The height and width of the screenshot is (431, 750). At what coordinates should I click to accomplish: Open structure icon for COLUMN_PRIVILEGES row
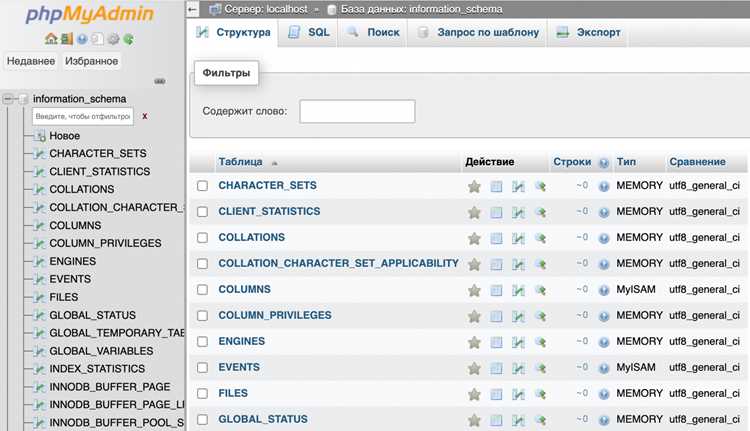pyautogui.click(x=518, y=316)
